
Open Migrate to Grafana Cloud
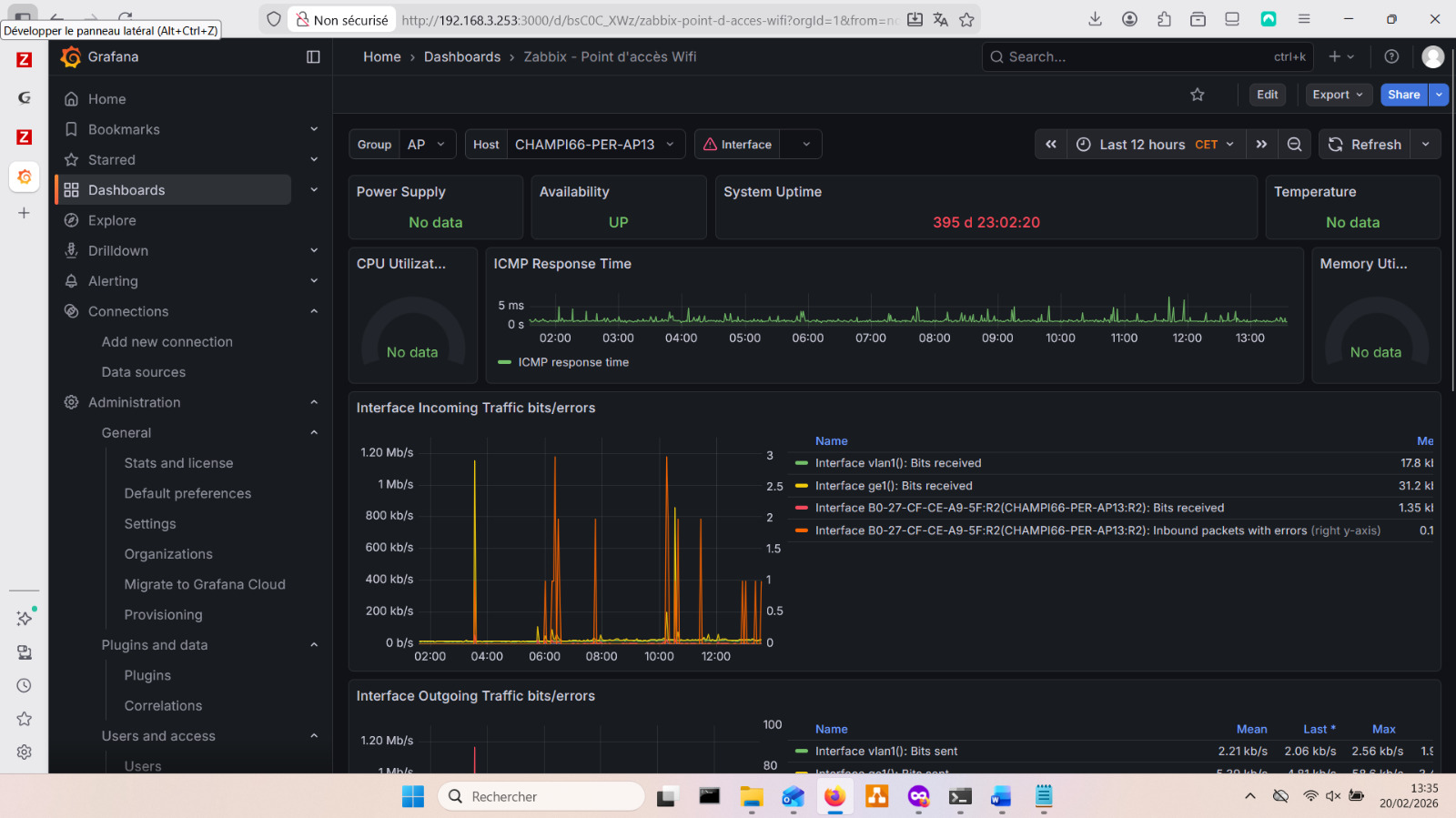[205, 584]
